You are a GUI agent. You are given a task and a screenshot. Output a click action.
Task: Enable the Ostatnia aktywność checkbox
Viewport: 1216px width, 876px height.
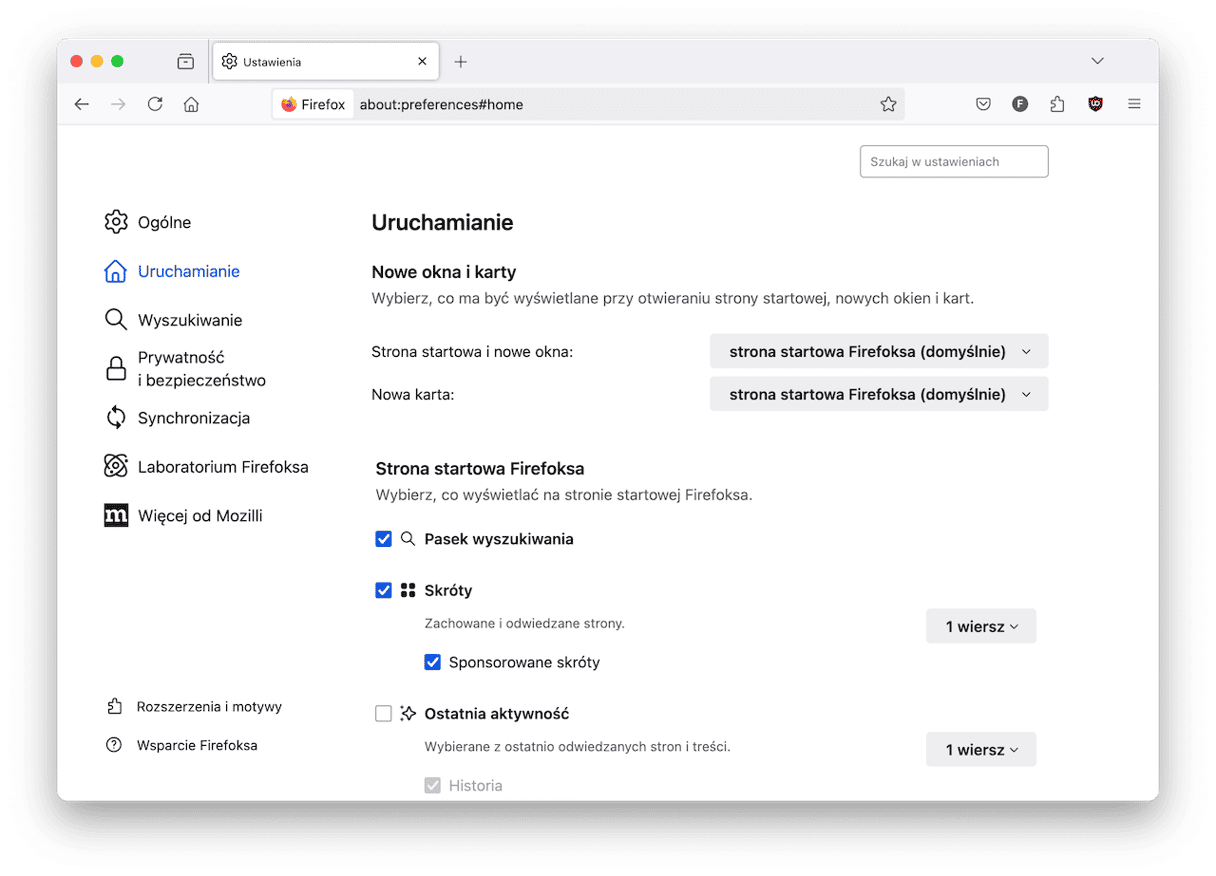click(x=383, y=714)
